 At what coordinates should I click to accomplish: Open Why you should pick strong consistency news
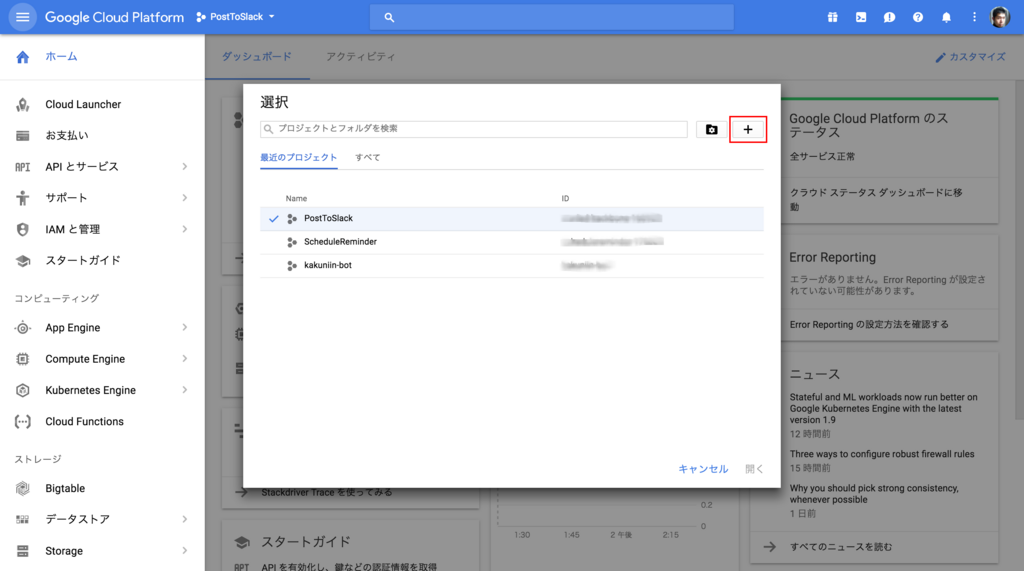coord(874,494)
